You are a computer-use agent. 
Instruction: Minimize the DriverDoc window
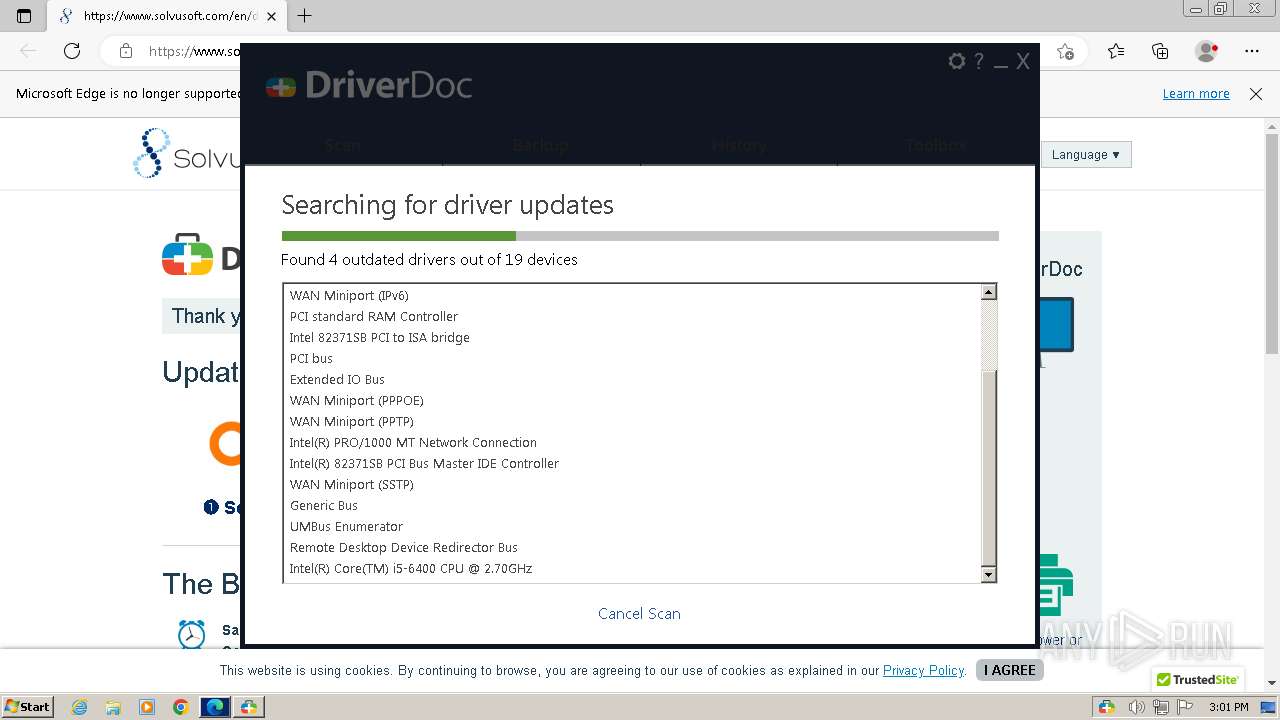click(1001, 66)
